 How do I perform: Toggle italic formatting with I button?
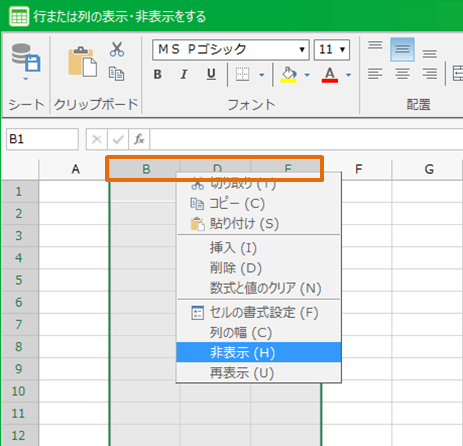184,74
